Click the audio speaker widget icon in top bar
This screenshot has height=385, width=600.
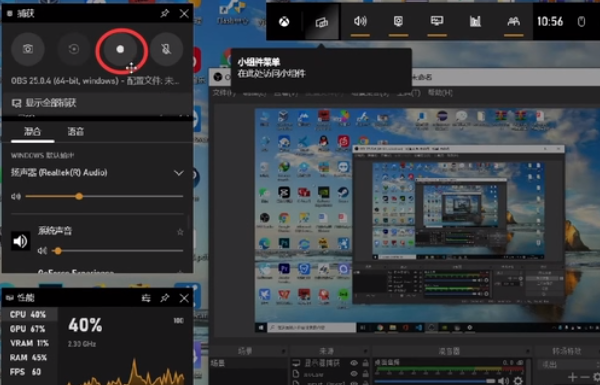pos(360,21)
